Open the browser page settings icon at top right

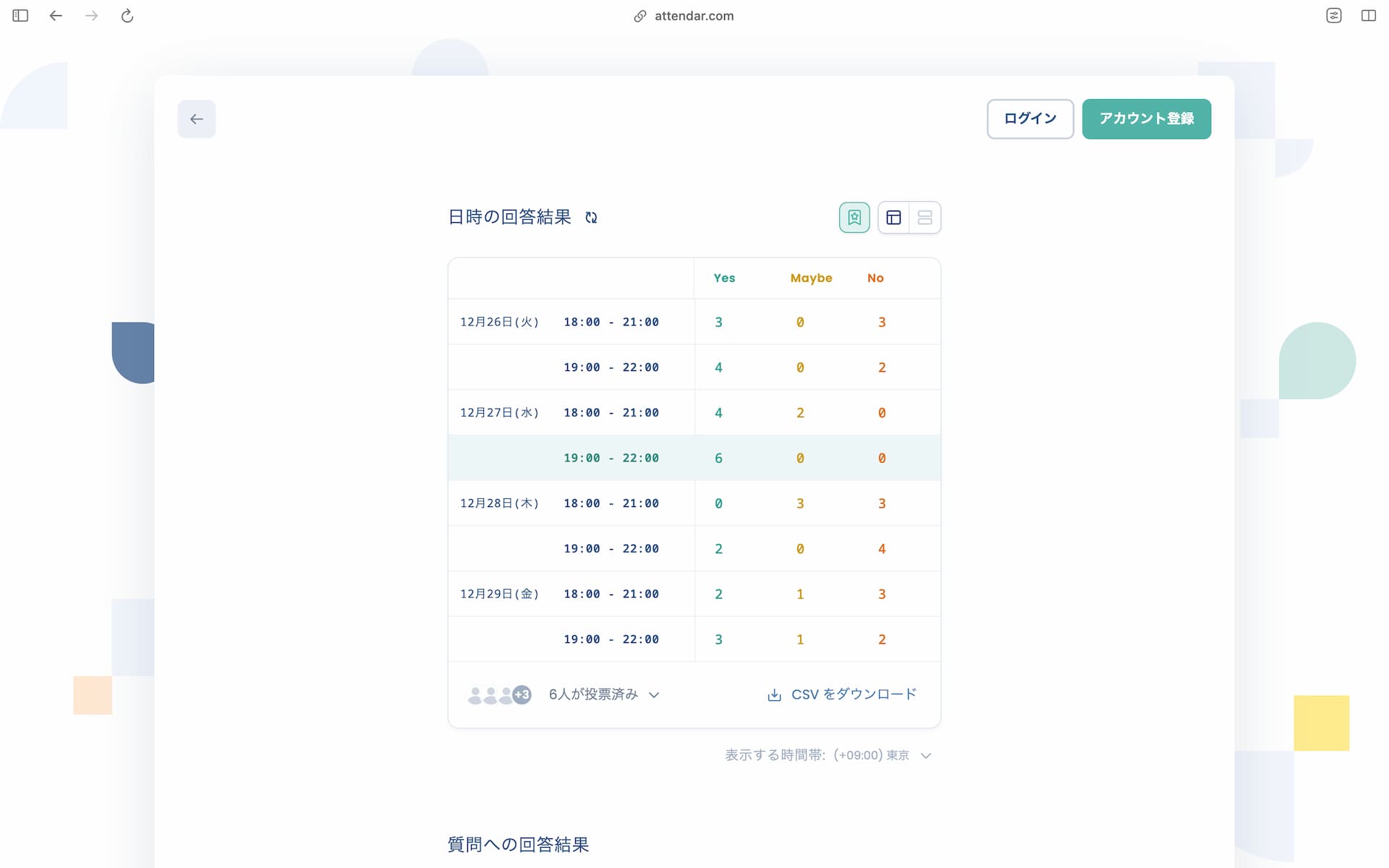coord(1334,16)
